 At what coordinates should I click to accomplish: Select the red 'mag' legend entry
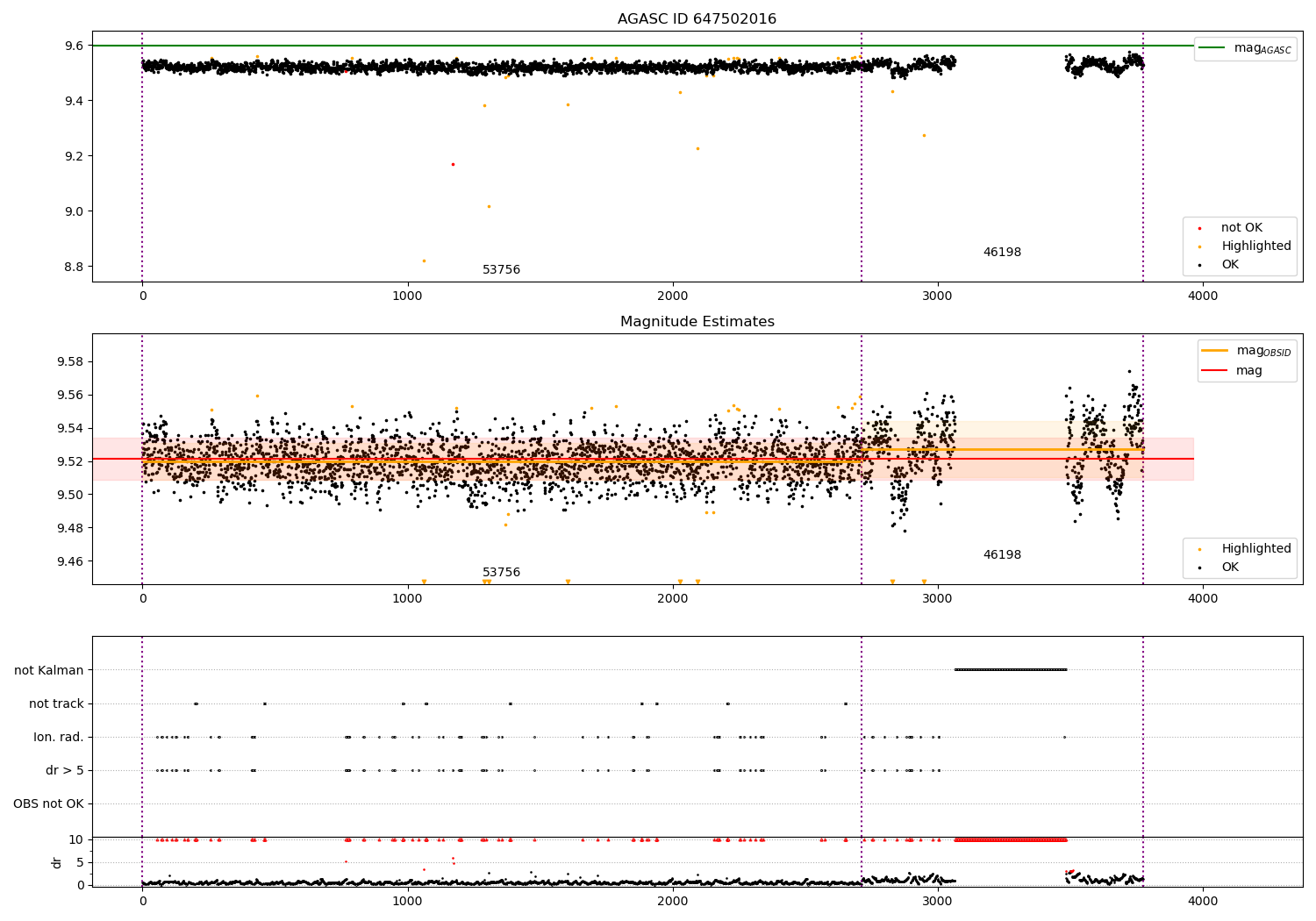pyautogui.click(x=1233, y=370)
